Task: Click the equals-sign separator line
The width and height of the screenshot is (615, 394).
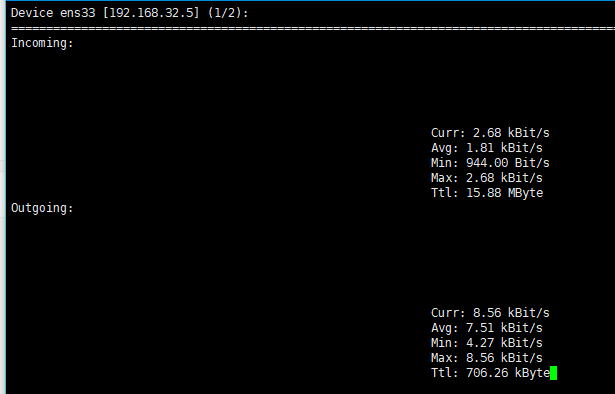Action: point(313,28)
